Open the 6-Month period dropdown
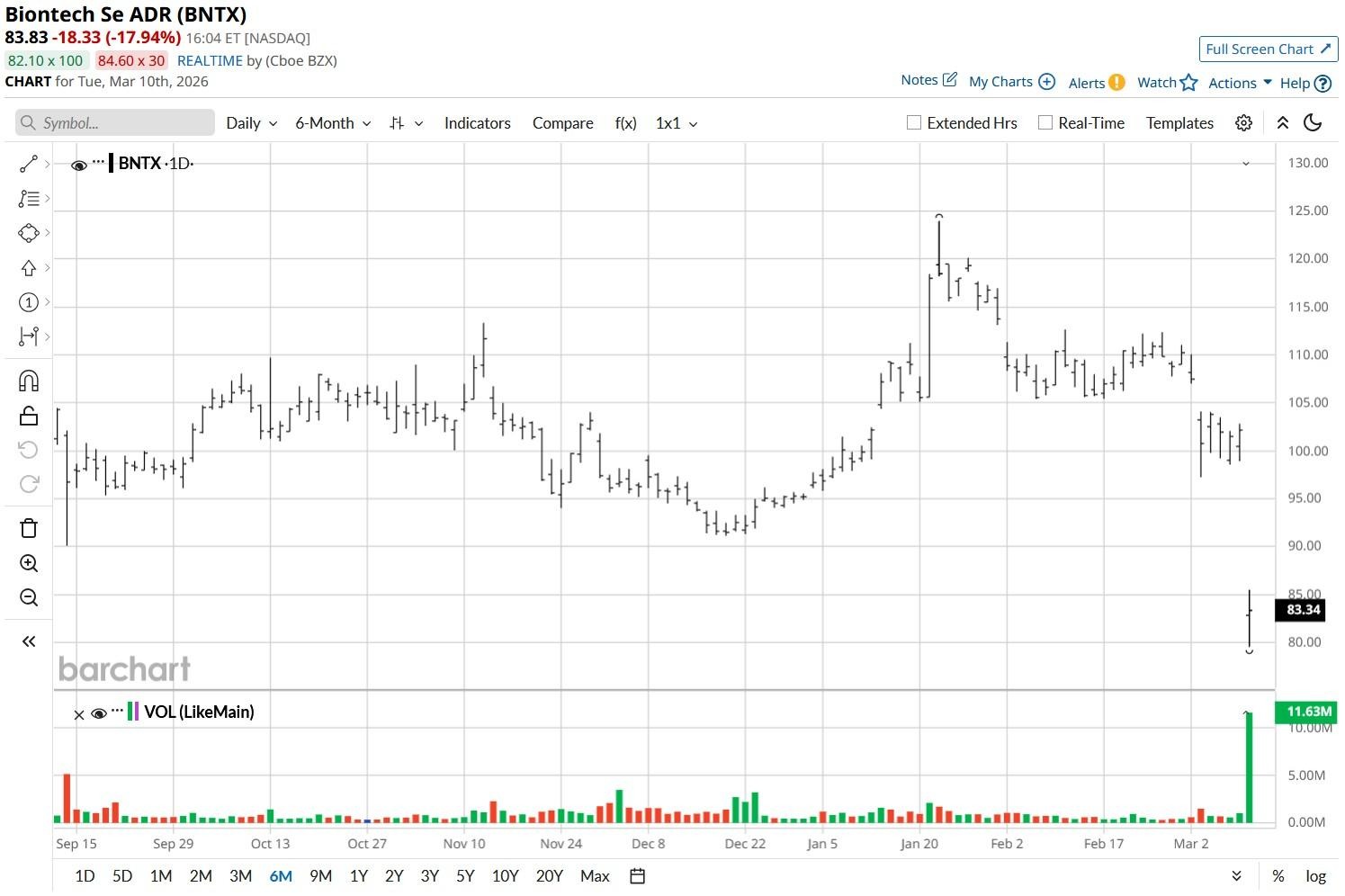Screen dimensions: 1345x896 pyautogui.click(x=333, y=123)
